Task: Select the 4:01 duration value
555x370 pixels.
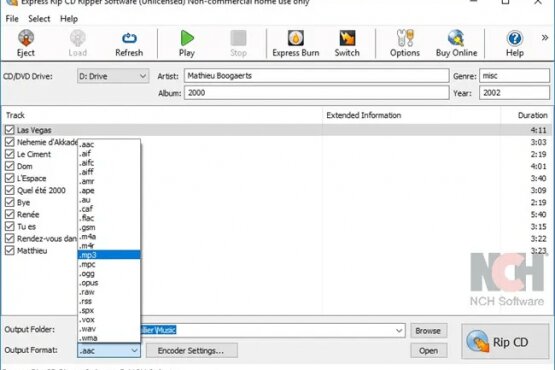Action: 538,166
